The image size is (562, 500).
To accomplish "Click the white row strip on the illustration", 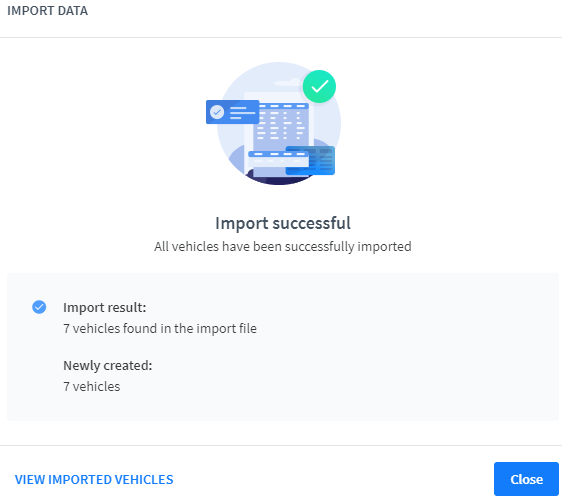I will pos(278,157).
